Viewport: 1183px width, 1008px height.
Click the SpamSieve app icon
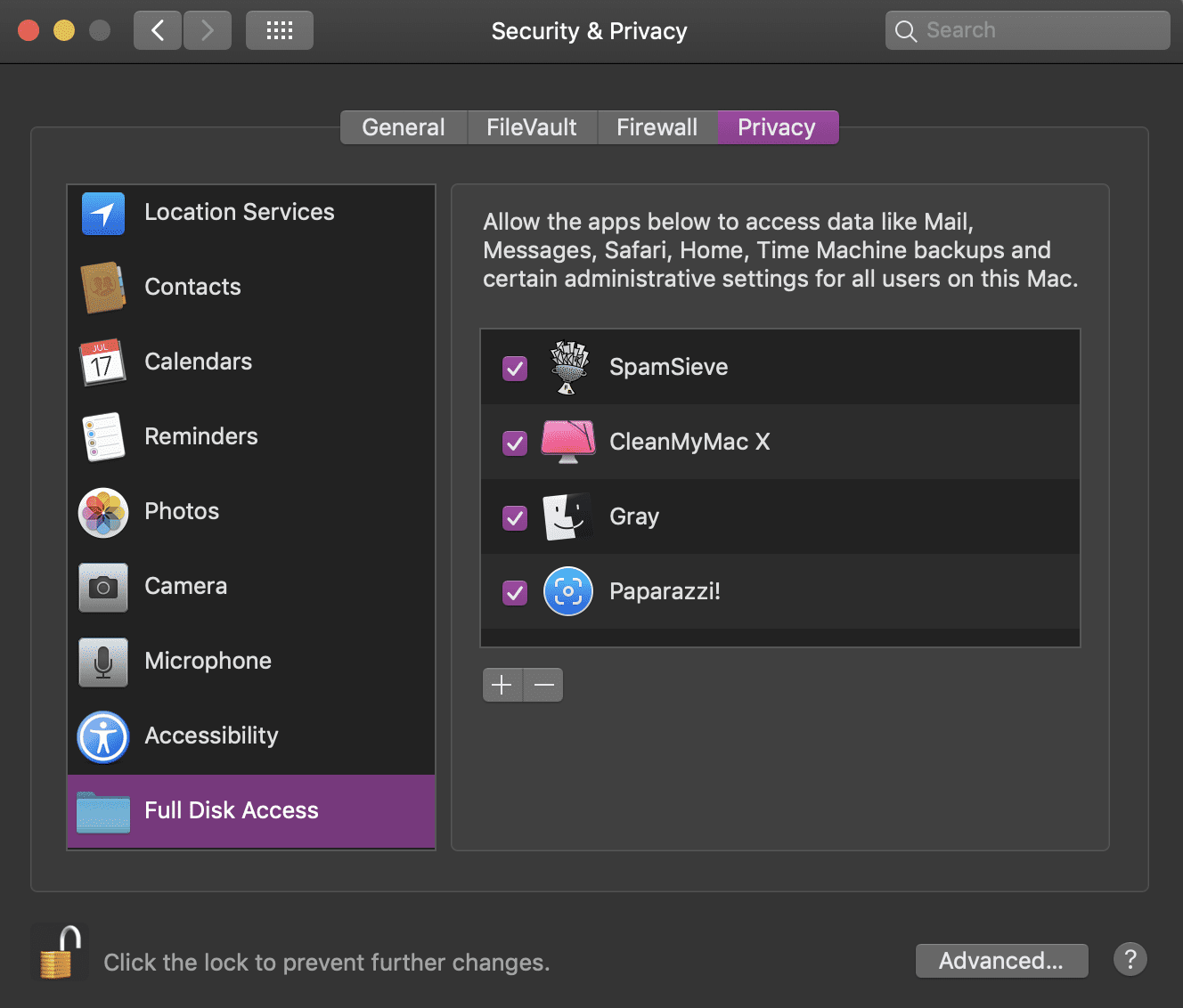tap(569, 367)
